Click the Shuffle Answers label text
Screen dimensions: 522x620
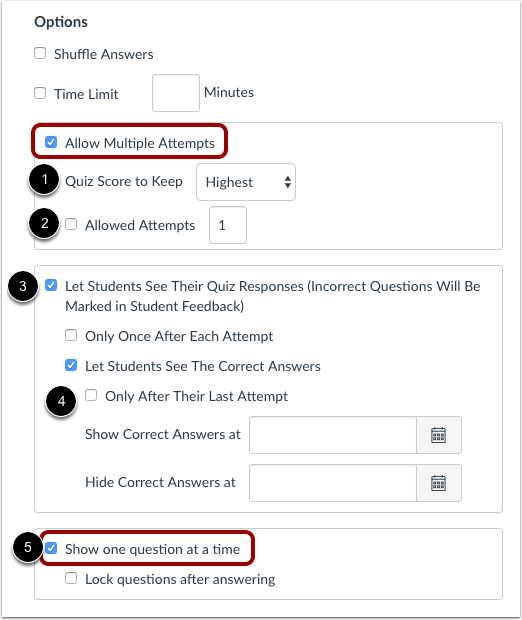pyautogui.click(x=104, y=54)
